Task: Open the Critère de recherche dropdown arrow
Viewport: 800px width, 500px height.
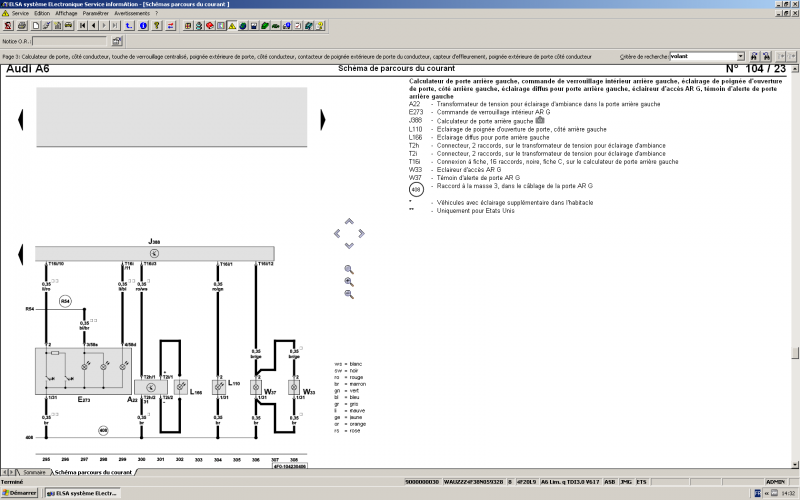Action: pos(741,56)
